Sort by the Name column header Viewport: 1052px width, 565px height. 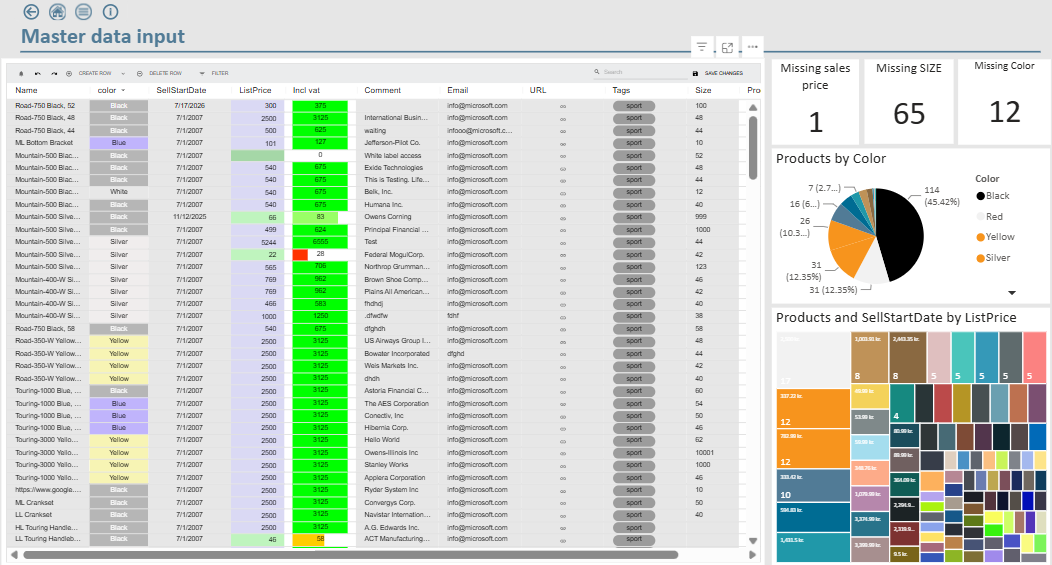(x=26, y=90)
